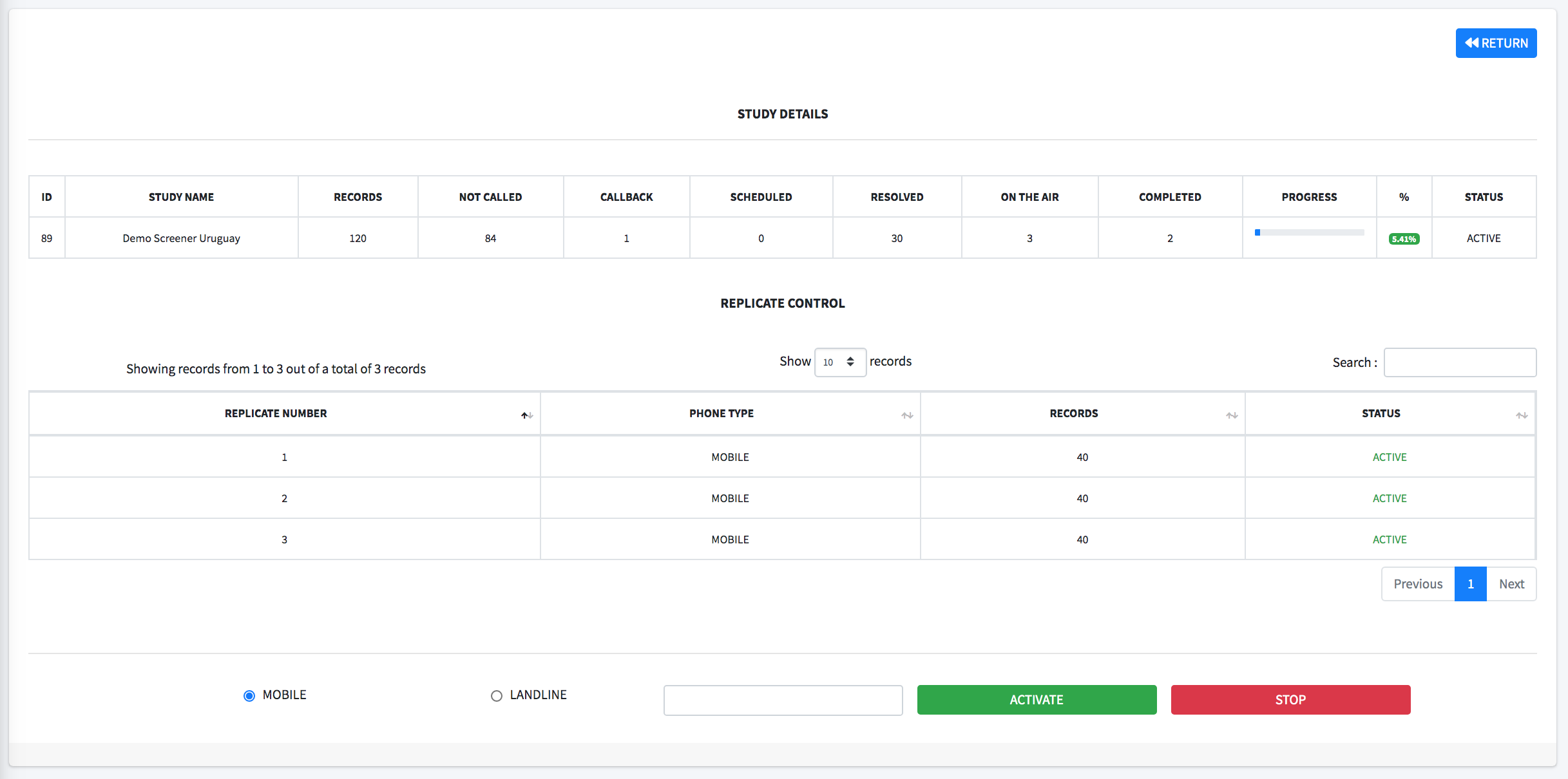Sort by Replicate Number column arrow
The width and height of the screenshot is (1568, 779).
(x=527, y=415)
